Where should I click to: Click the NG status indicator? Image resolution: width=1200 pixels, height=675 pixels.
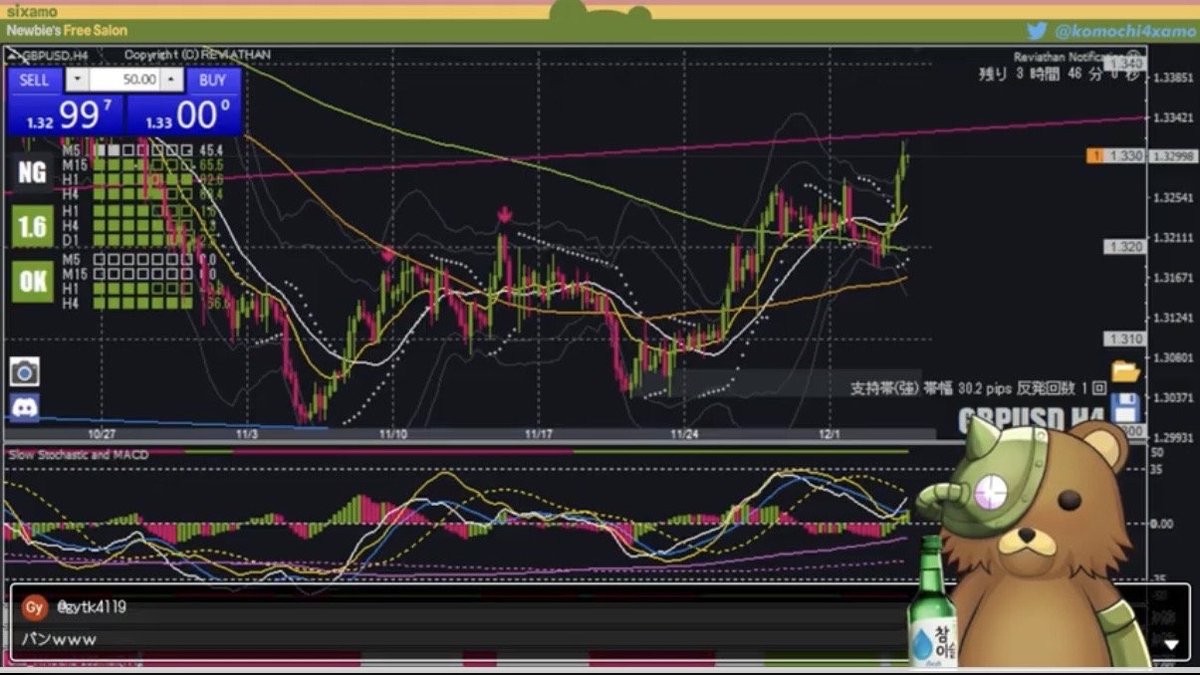pyautogui.click(x=32, y=172)
